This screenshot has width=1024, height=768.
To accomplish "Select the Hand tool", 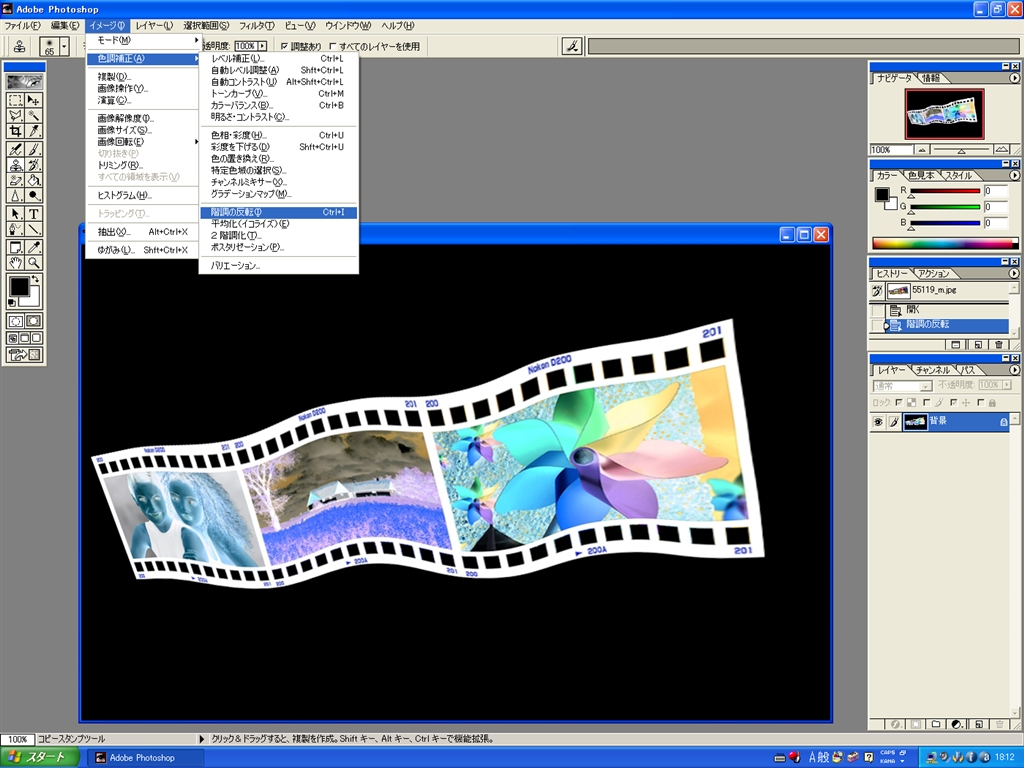I will pos(15,263).
